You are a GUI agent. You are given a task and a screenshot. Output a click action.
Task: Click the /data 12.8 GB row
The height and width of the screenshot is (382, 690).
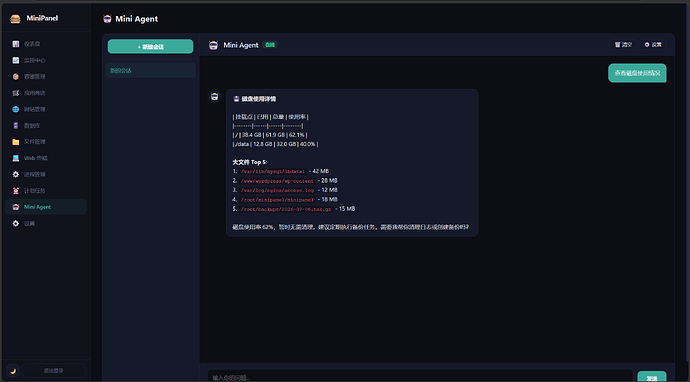275,144
